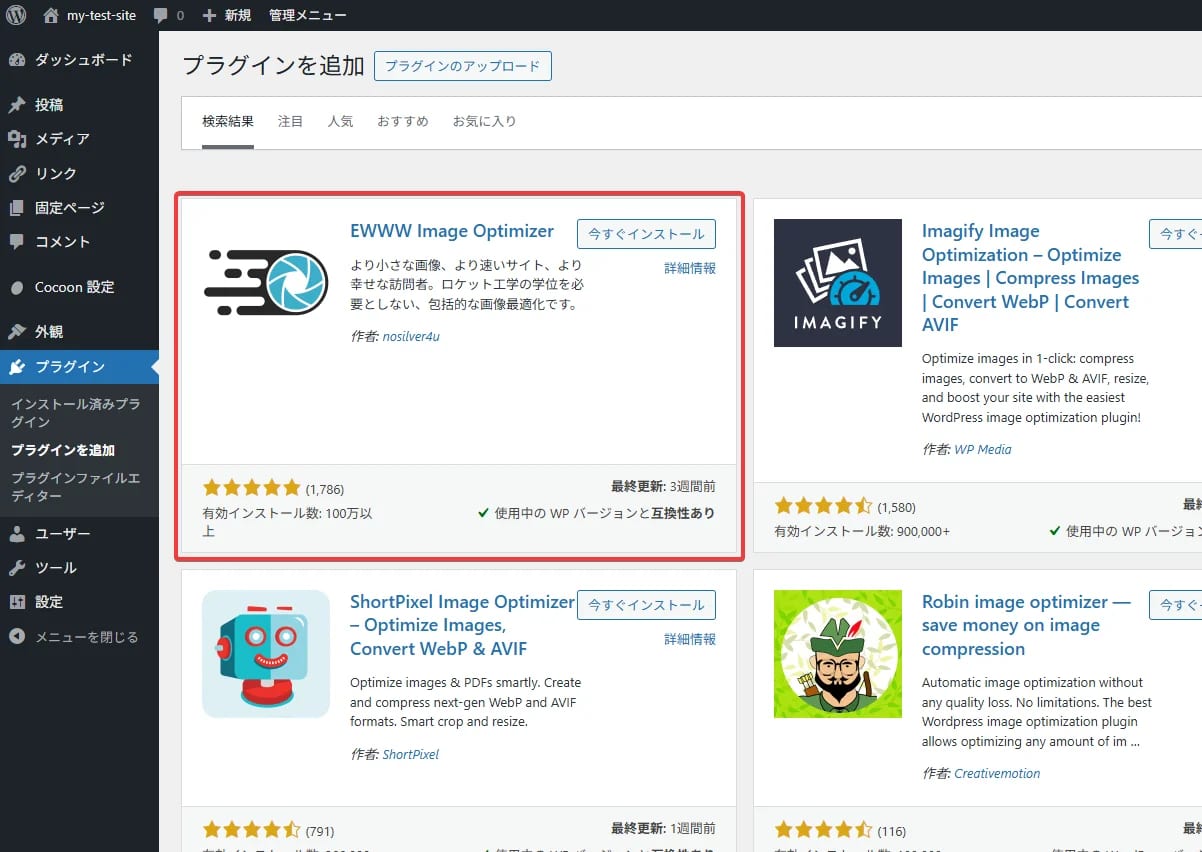Switch to the 人気 (Popular) tab
This screenshot has height=852, width=1202.
340,121
